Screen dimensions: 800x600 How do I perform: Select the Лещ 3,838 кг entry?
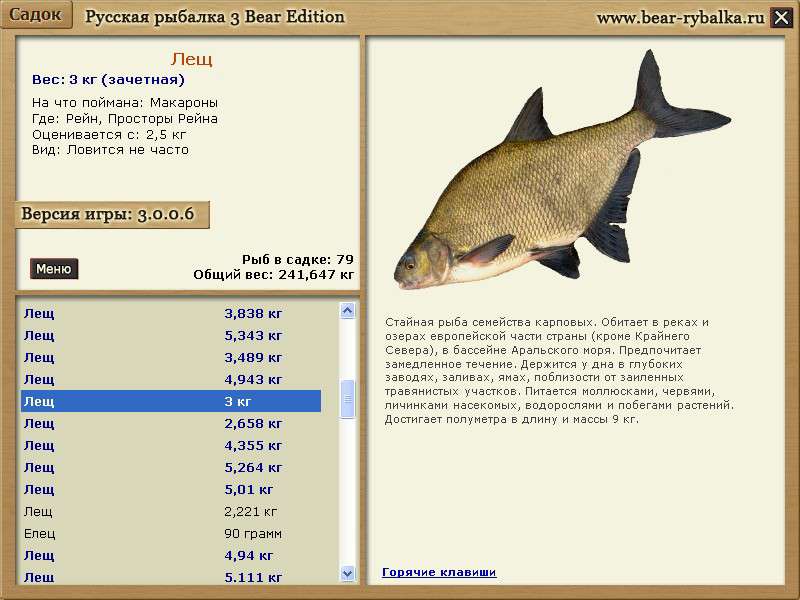(170, 313)
